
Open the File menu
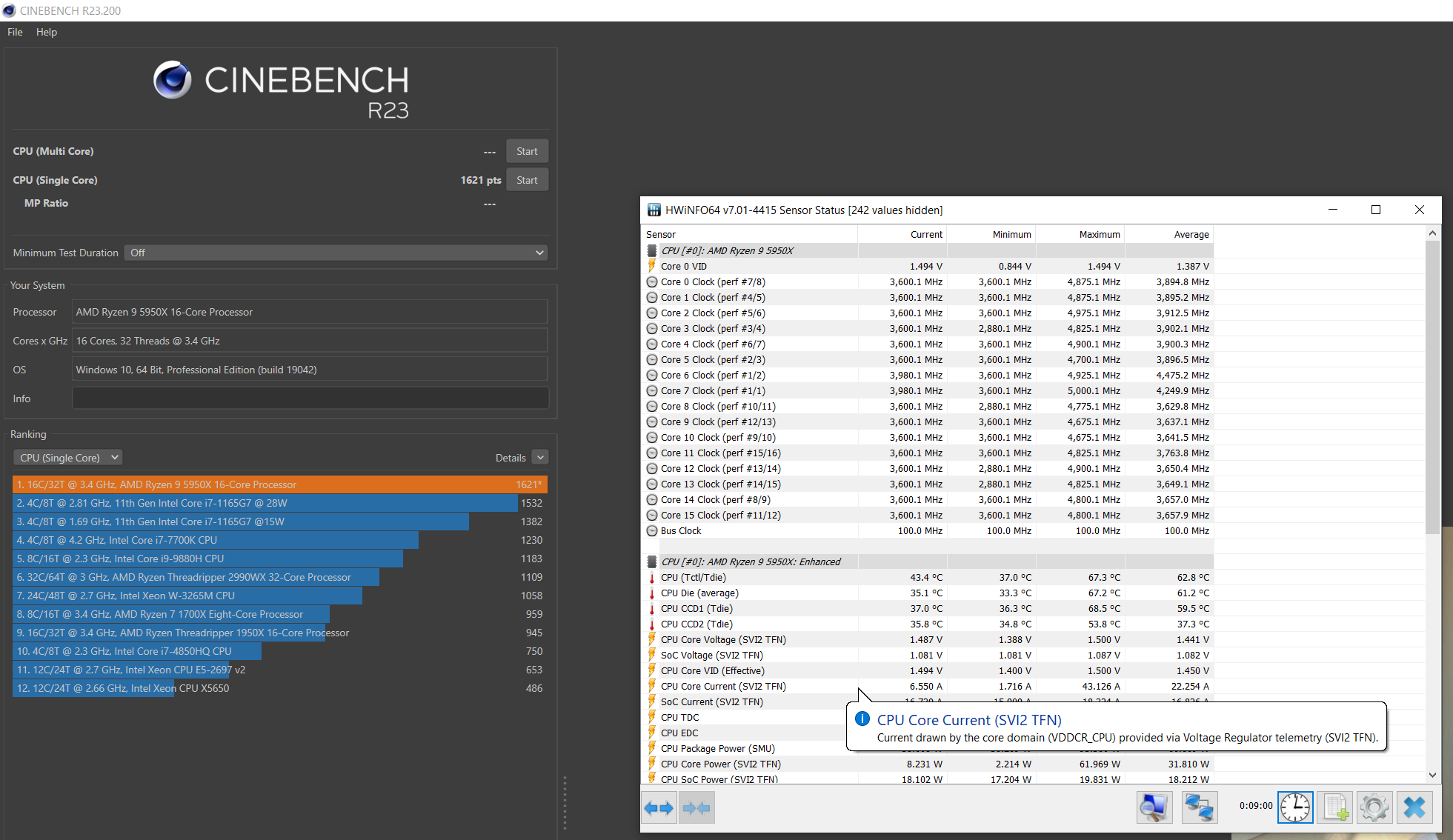(x=15, y=32)
